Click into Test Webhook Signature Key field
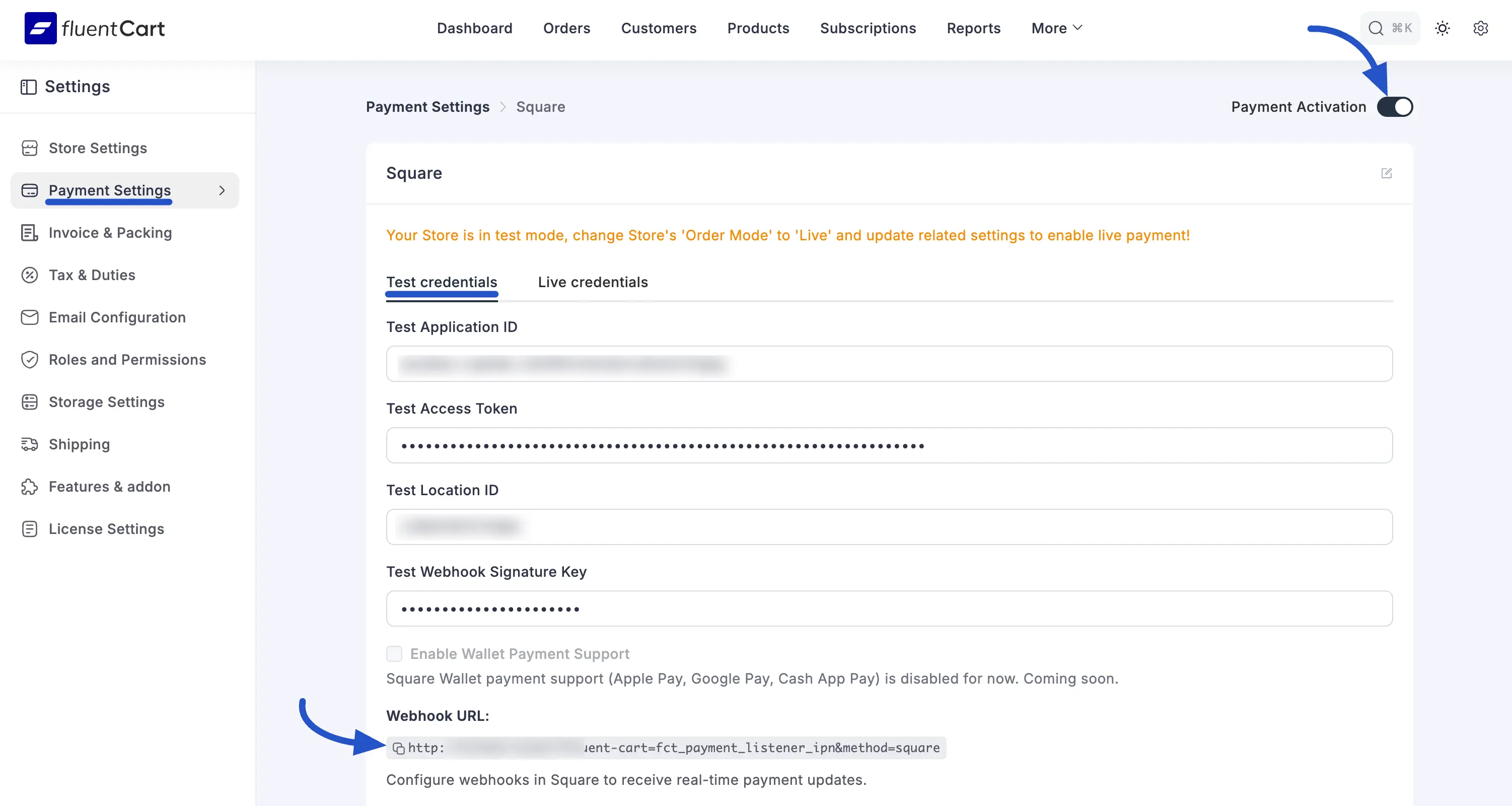The height and width of the screenshot is (806, 1512). click(889, 609)
